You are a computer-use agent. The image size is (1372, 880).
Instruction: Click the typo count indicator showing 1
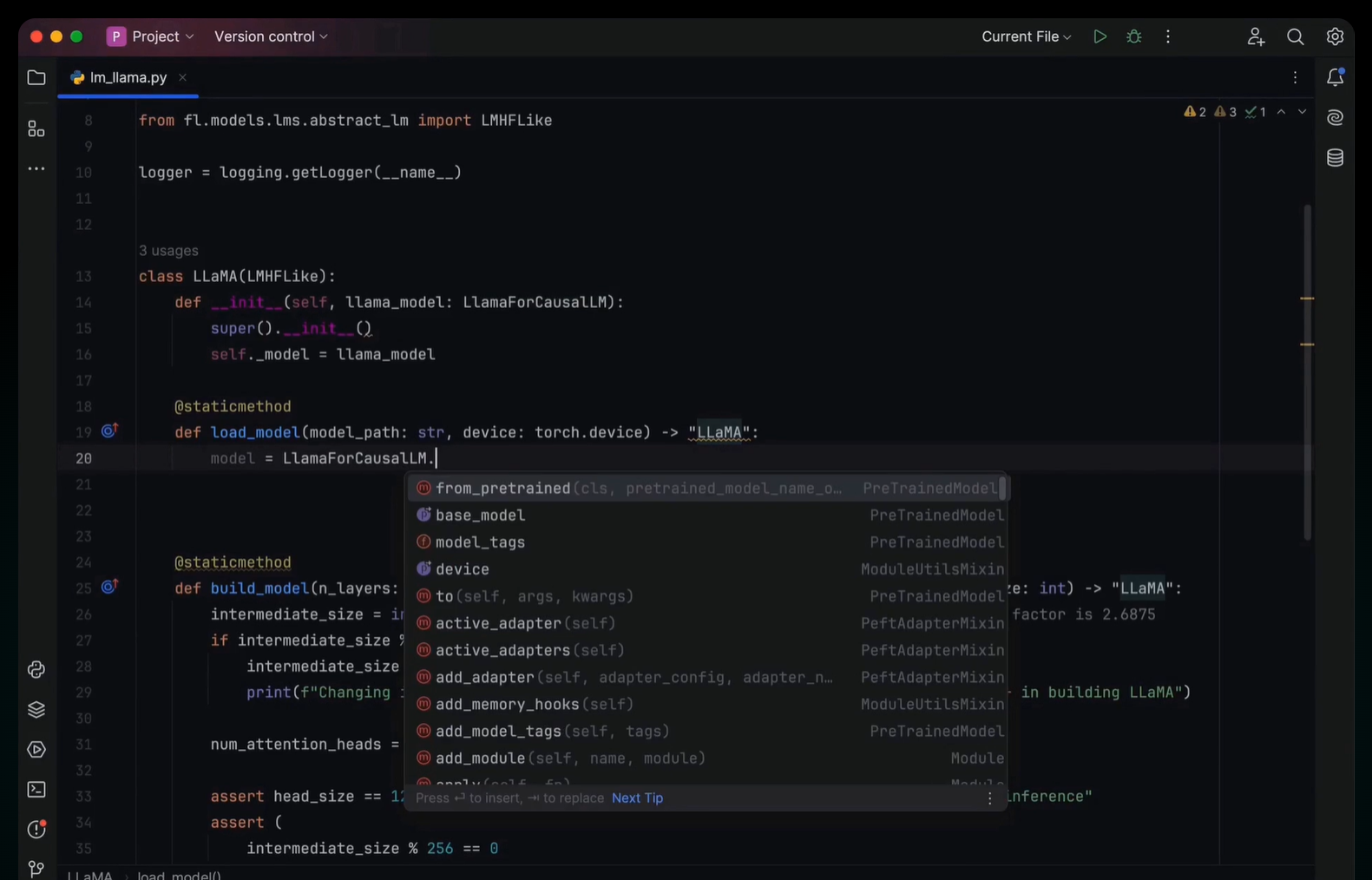[x=1255, y=112]
